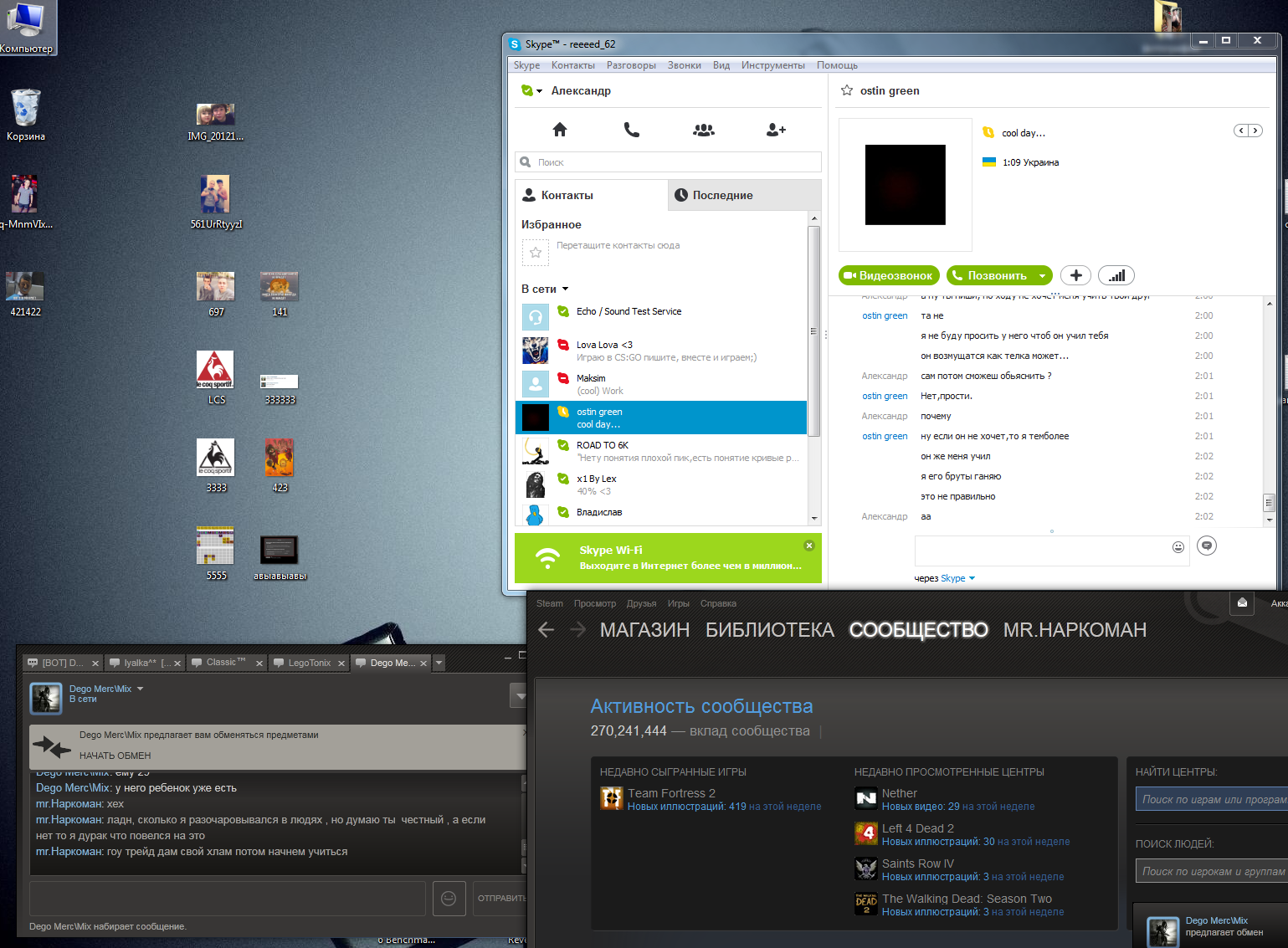Select the 5555 desktop file
Viewport: 1288px width, 948px height.
216,553
